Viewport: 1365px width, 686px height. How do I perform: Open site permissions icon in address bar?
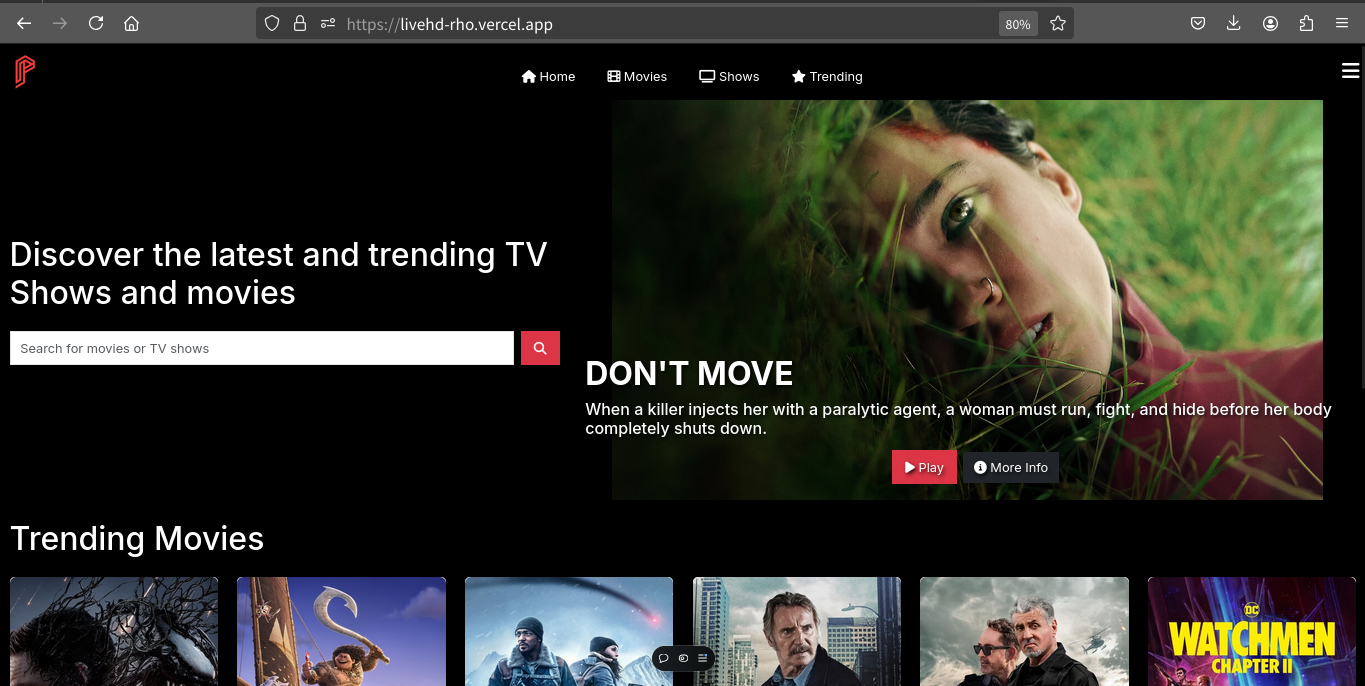[x=327, y=24]
